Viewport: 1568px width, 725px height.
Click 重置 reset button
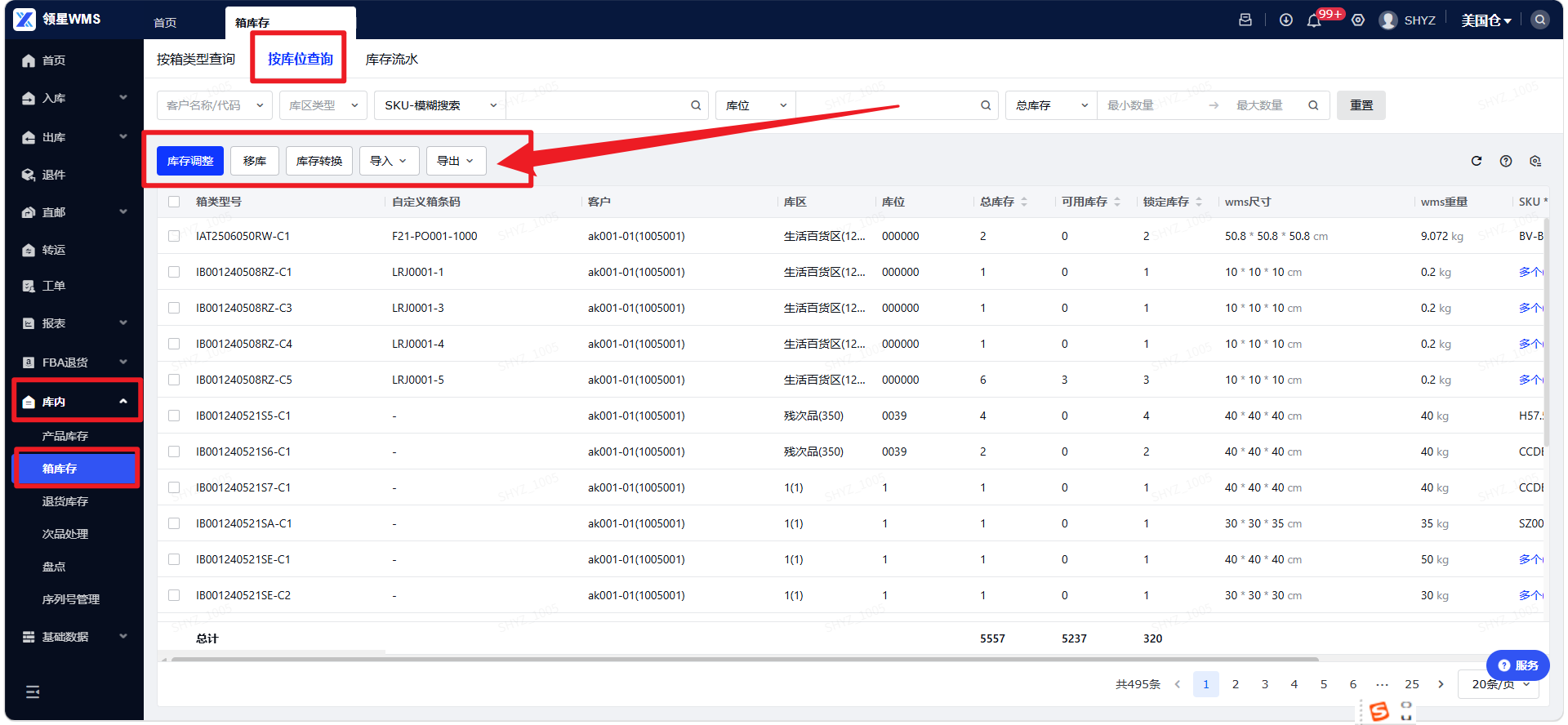click(x=1361, y=105)
